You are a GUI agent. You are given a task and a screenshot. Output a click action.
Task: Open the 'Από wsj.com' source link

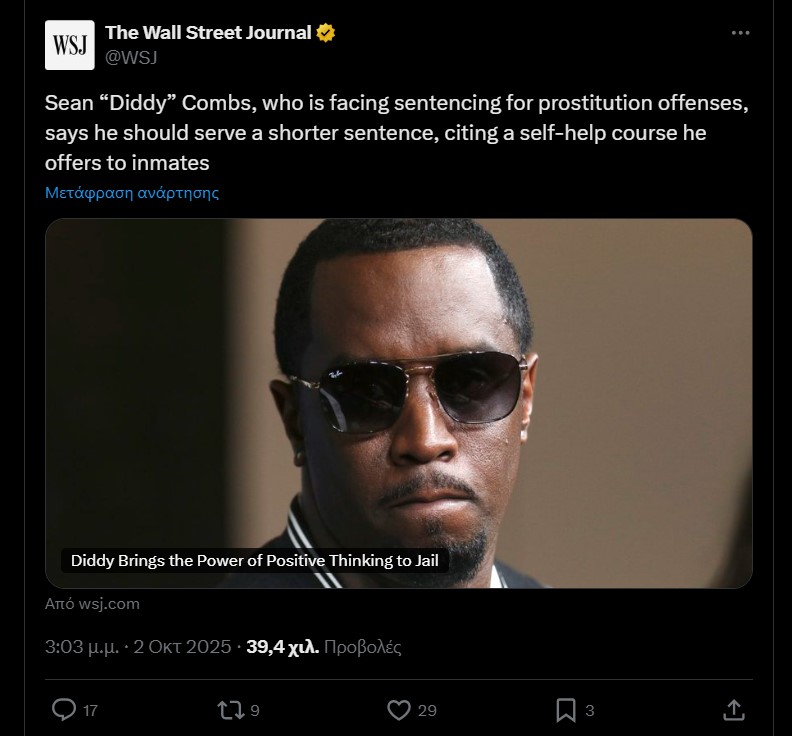point(93,604)
